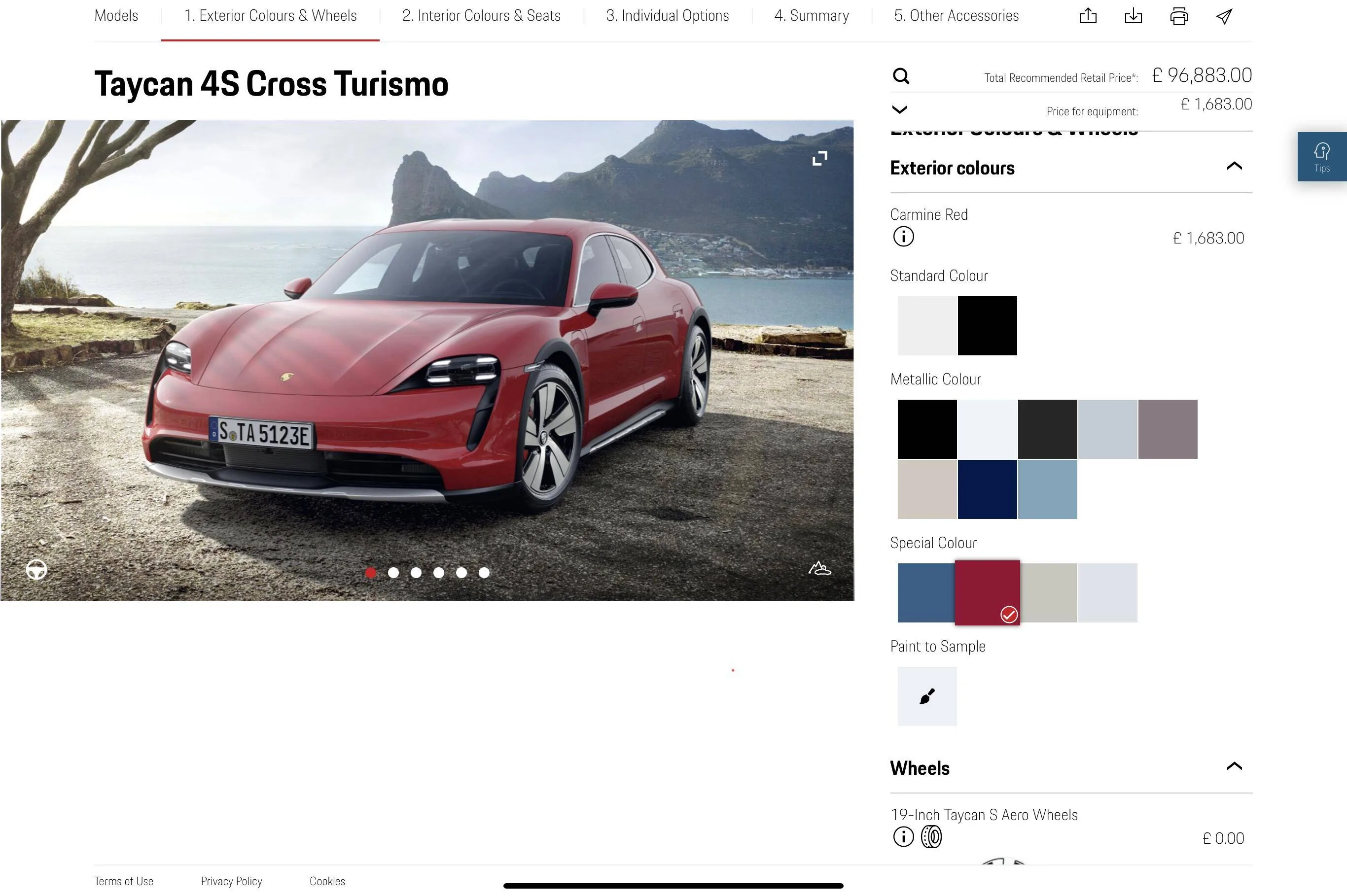
Task: Pick the pale ice-grey special colour swatch
Action: coord(1107,593)
